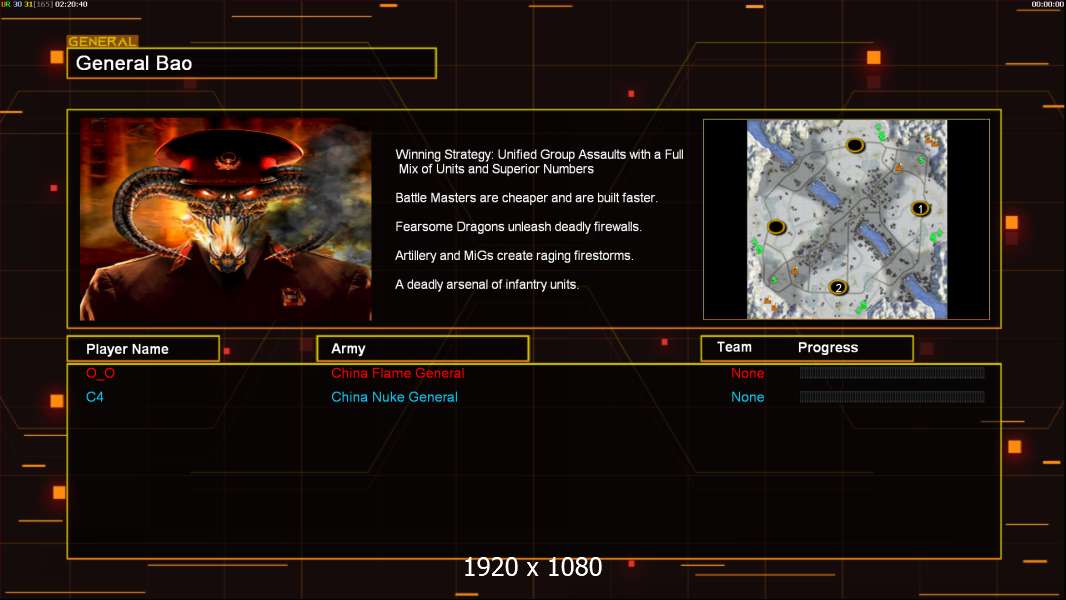1066x600 pixels.
Task: Select the GENERAL label tab
Action: [x=102, y=42]
